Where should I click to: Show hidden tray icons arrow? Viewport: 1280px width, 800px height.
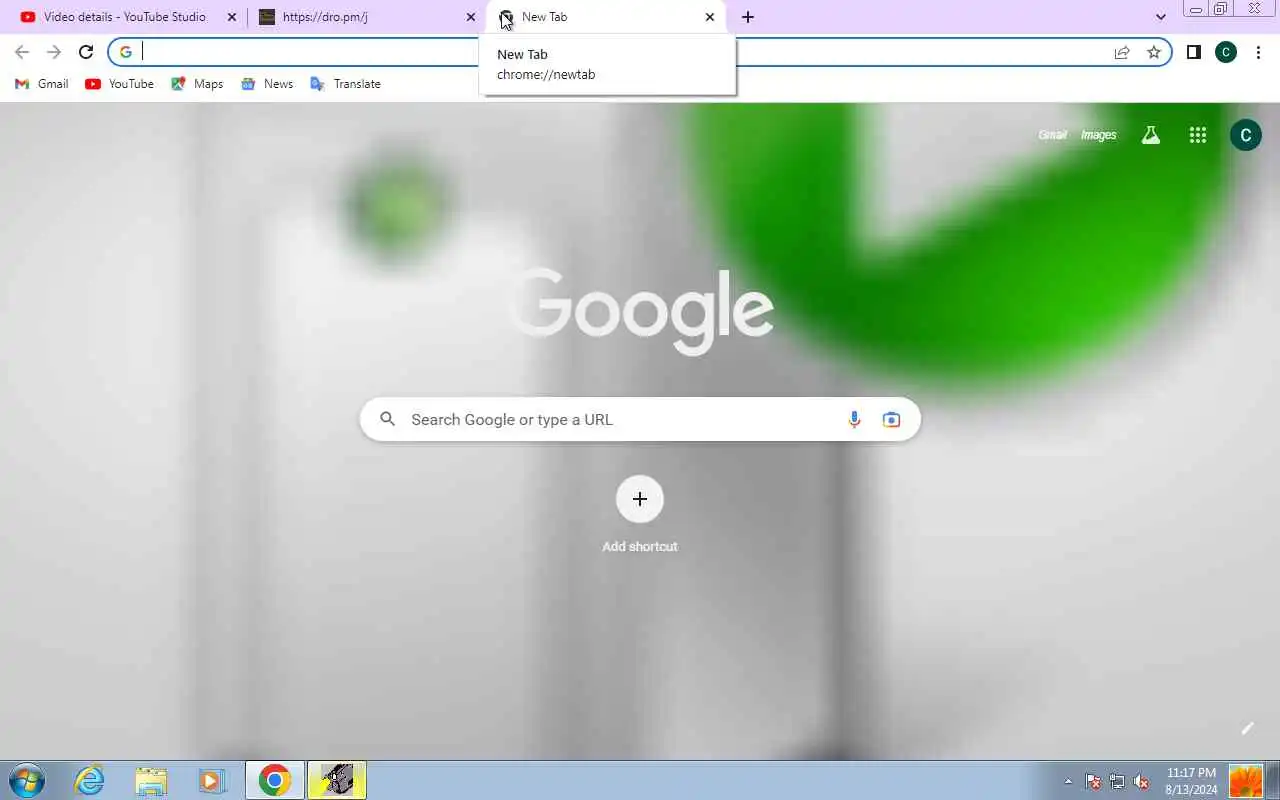pyautogui.click(x=1069, y=781)
